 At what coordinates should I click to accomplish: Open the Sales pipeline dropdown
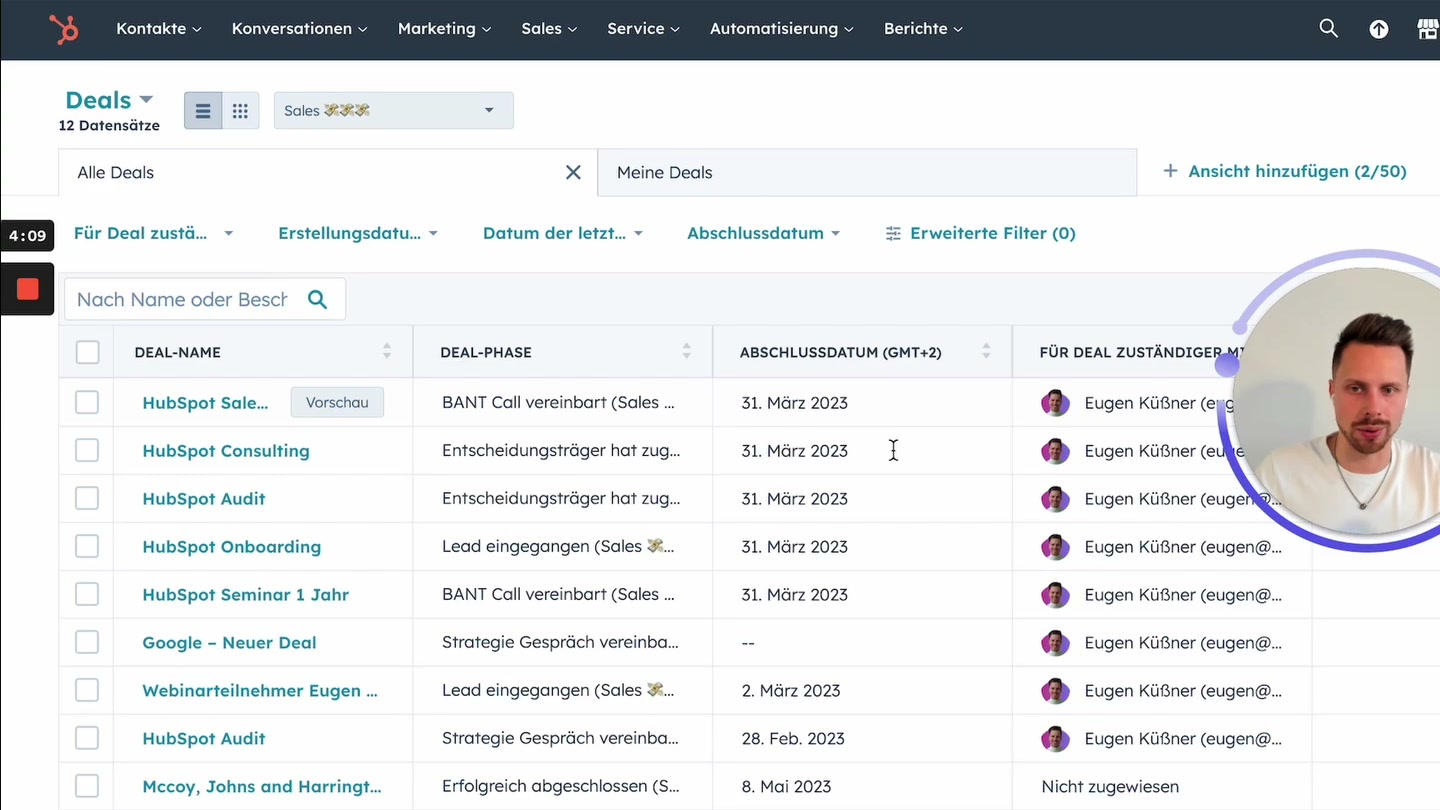(x=393, y=110)
